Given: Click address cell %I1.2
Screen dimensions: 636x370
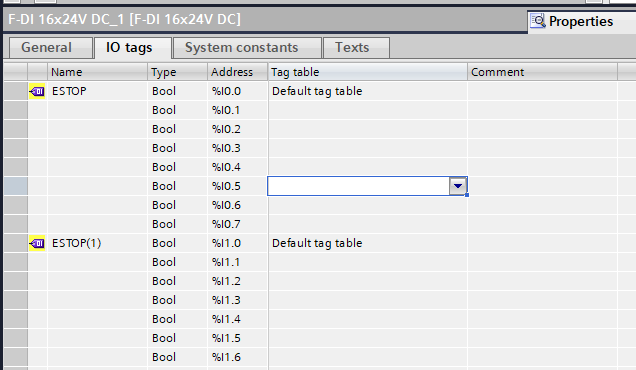Looking at the screenshot, I should [238, 282].
